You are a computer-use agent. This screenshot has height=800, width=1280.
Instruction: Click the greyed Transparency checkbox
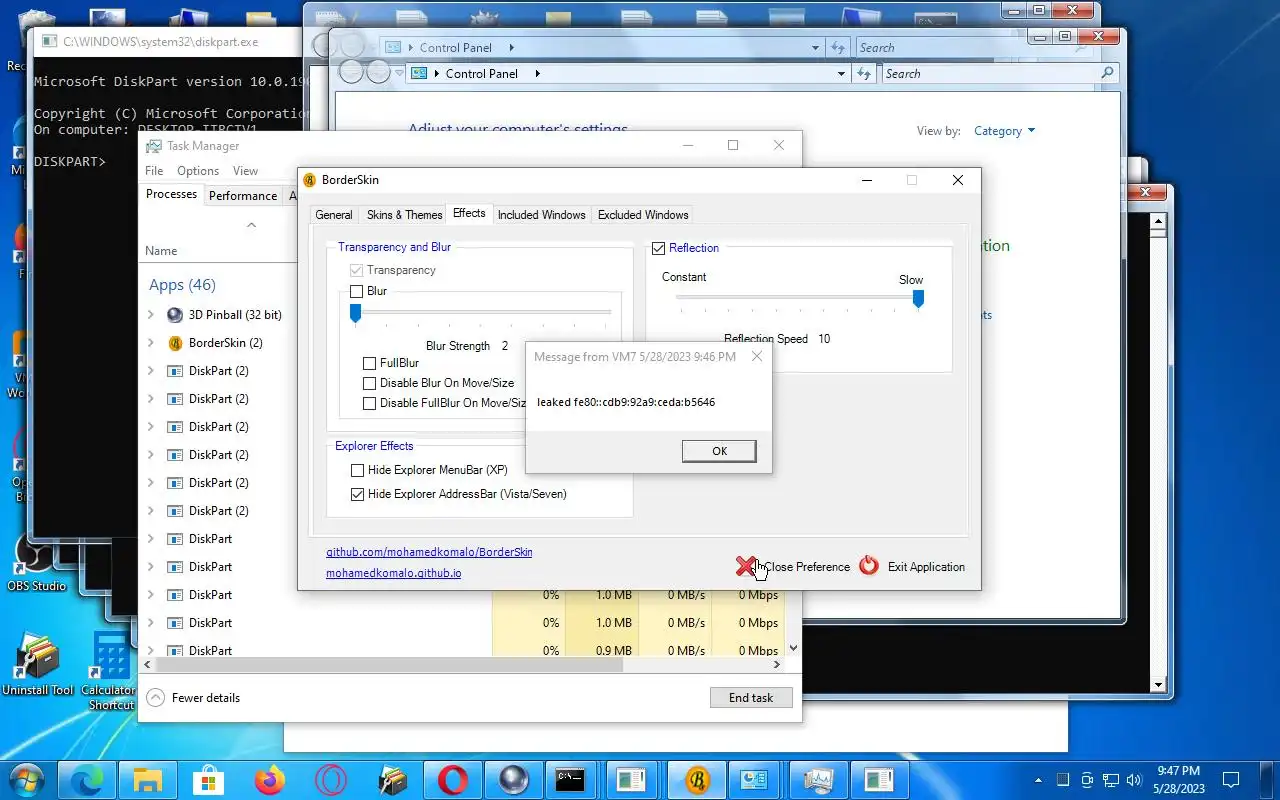(x=356, y=271)
